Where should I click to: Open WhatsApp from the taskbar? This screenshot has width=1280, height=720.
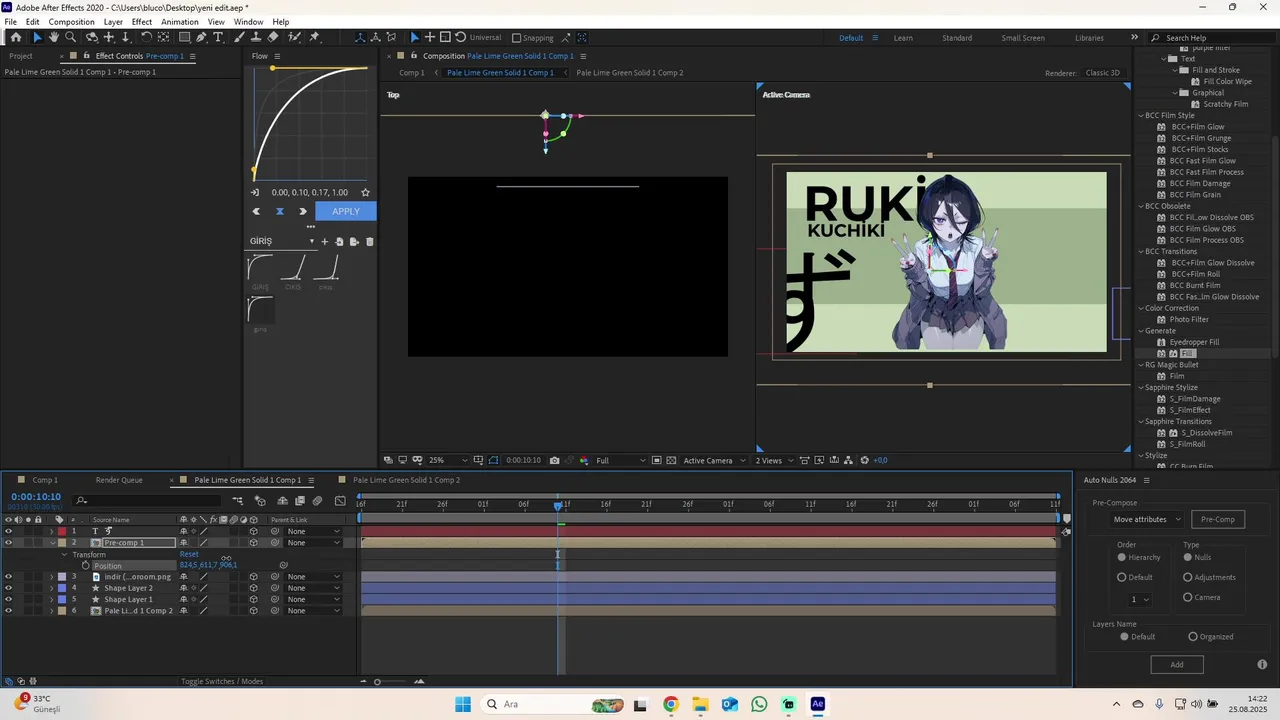(x=759, y=704)
